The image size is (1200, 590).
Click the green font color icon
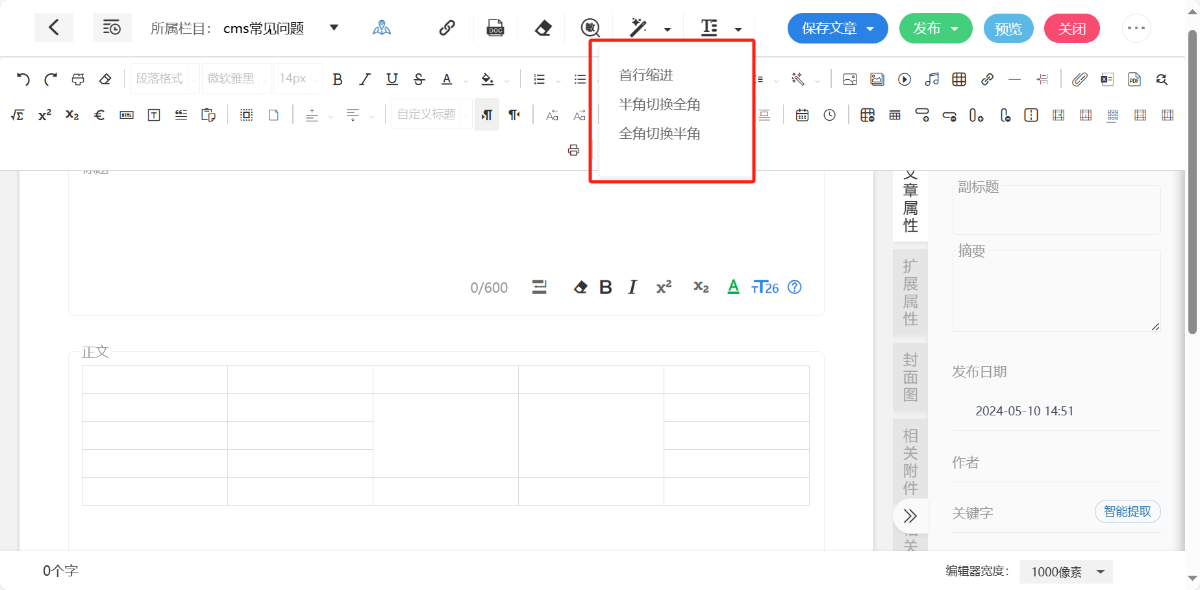pyautogui.click(x=733, y=288)
